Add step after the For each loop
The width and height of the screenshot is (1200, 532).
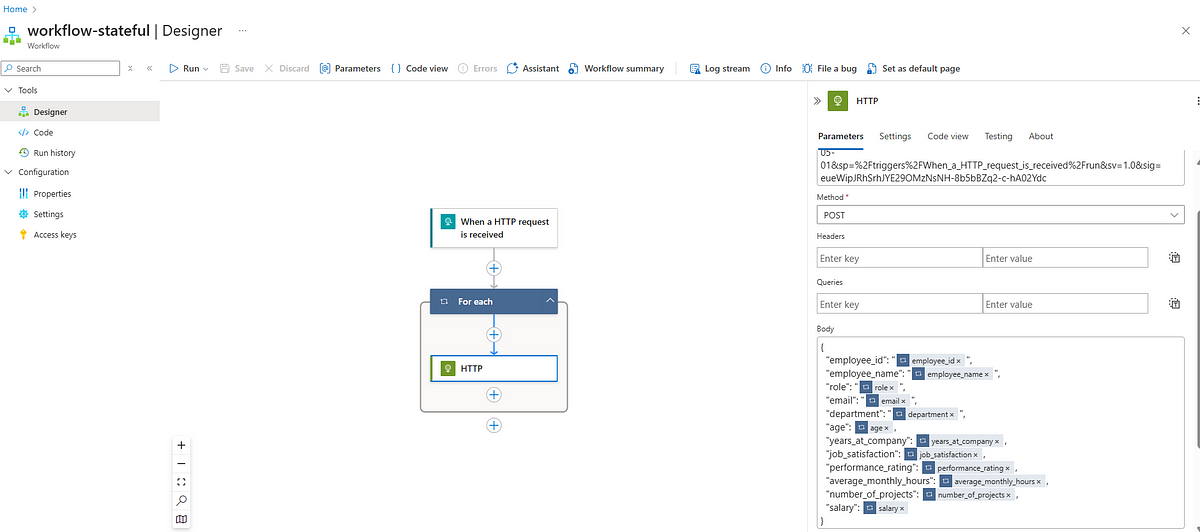point(493,425)
